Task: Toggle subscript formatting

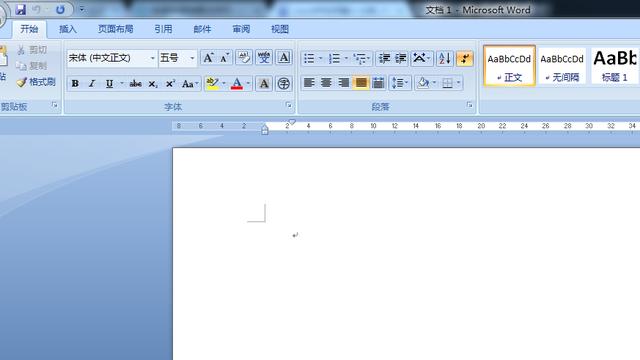Action: (153, 84)
